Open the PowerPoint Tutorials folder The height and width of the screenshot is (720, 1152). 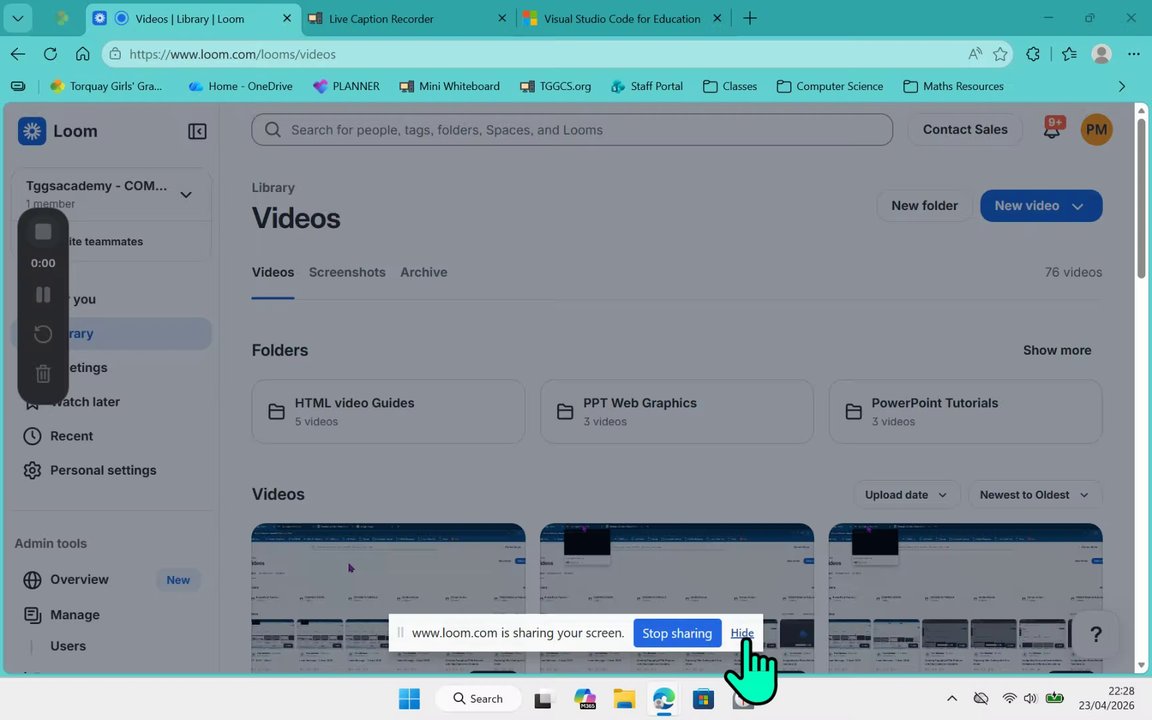[x=965, y=411]
